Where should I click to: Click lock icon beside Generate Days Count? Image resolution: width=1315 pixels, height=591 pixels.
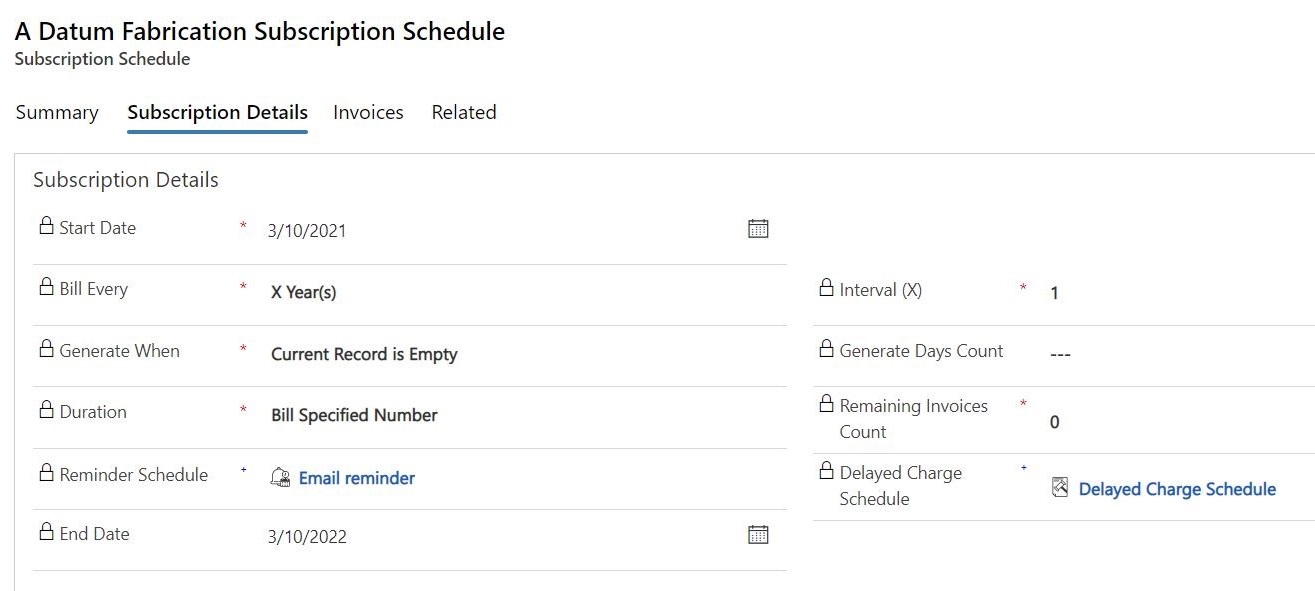pos(826,349)
